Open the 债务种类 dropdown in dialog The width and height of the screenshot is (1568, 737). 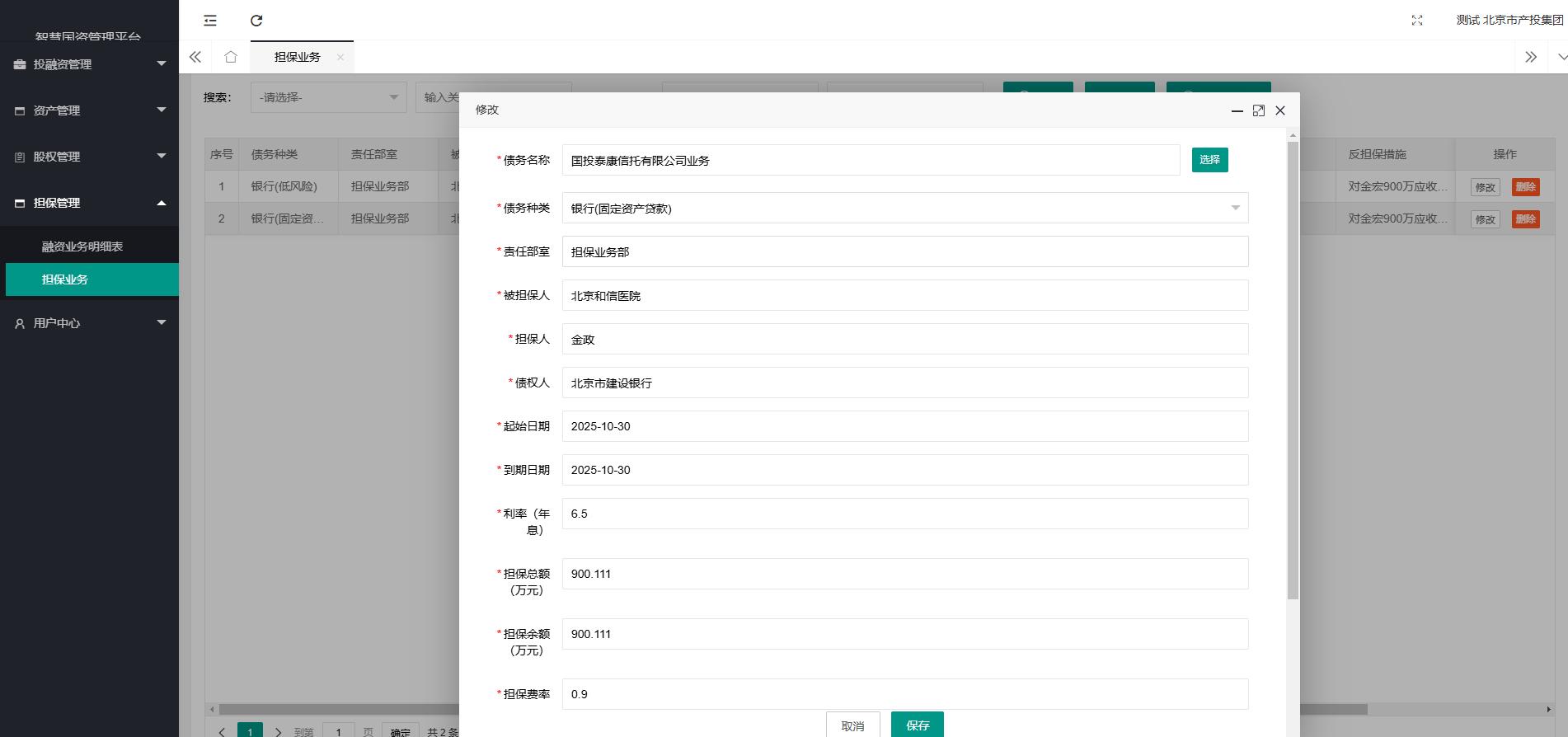904,208
